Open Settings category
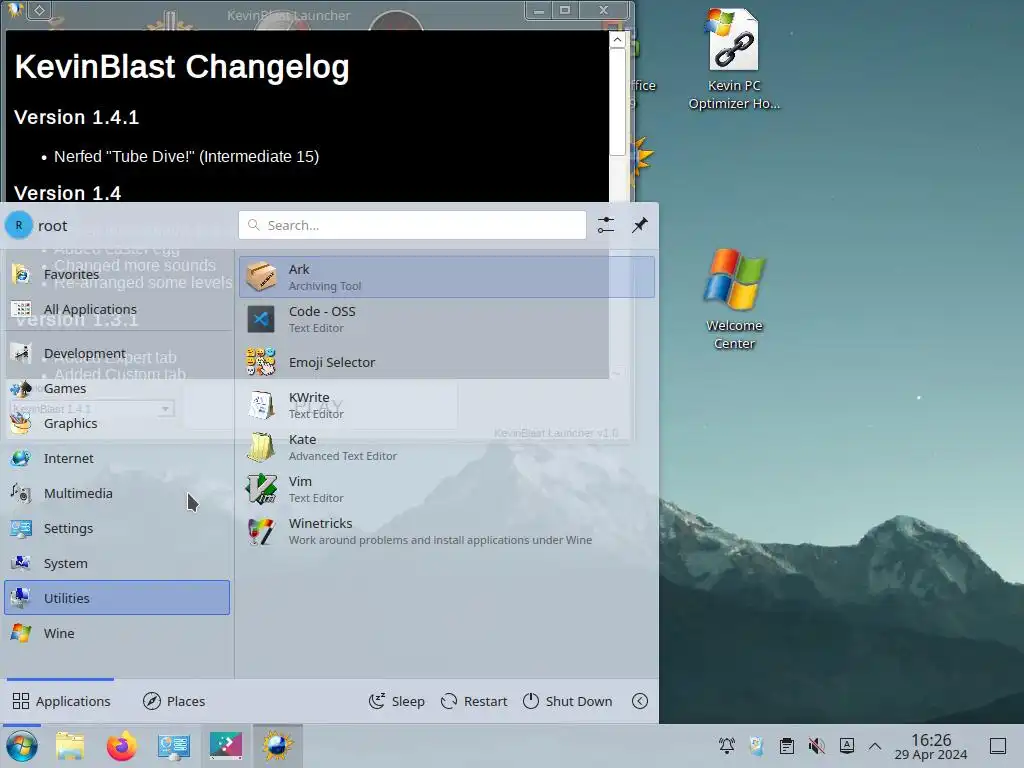1024x768 pixels. click(x=117, y=528)
